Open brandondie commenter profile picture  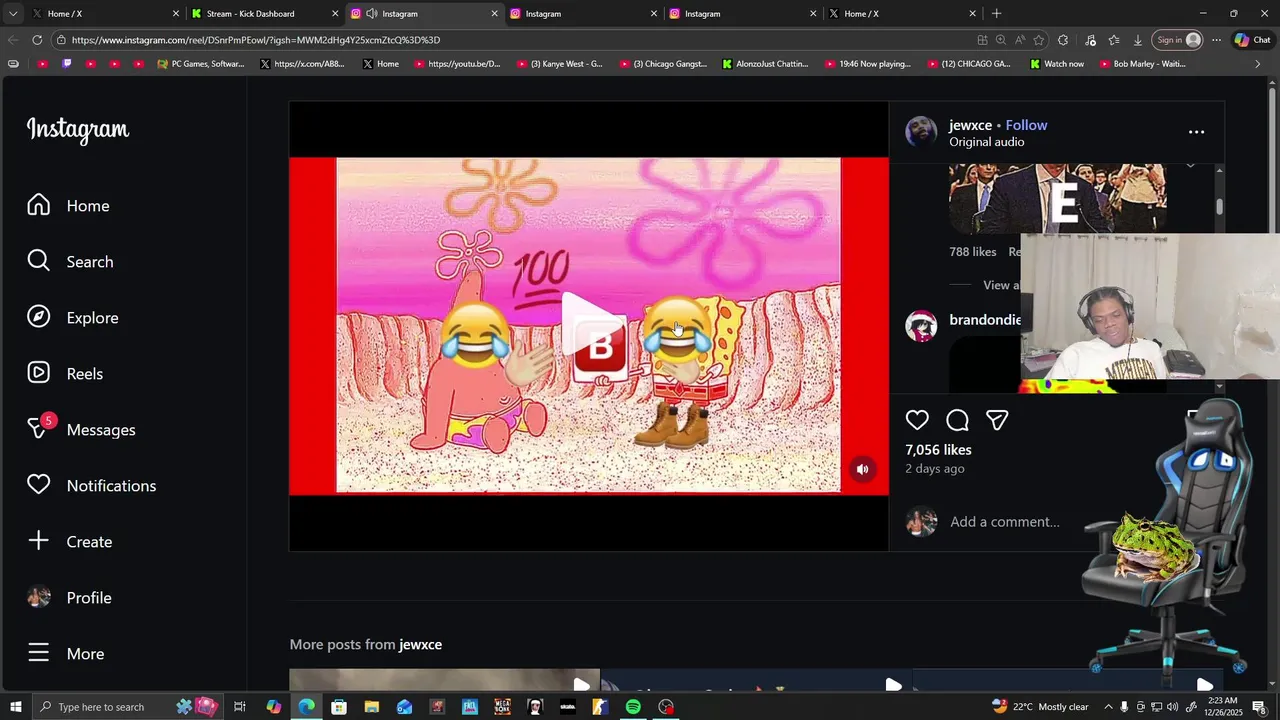coord(921,326)
